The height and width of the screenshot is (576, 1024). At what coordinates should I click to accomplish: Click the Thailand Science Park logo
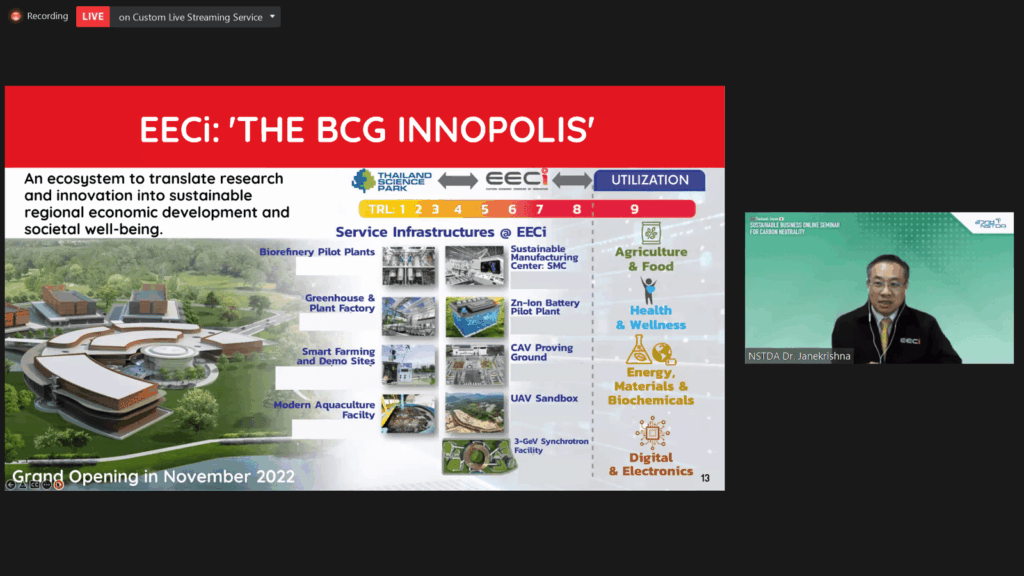pos(392,181)
